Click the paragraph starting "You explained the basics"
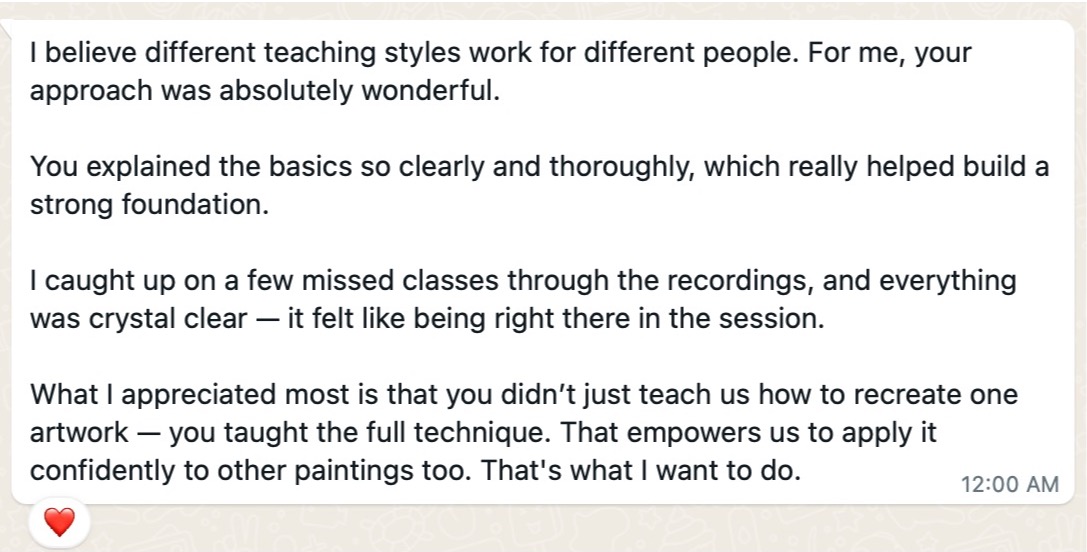The image size is (1087, 552). click(539, 186)
